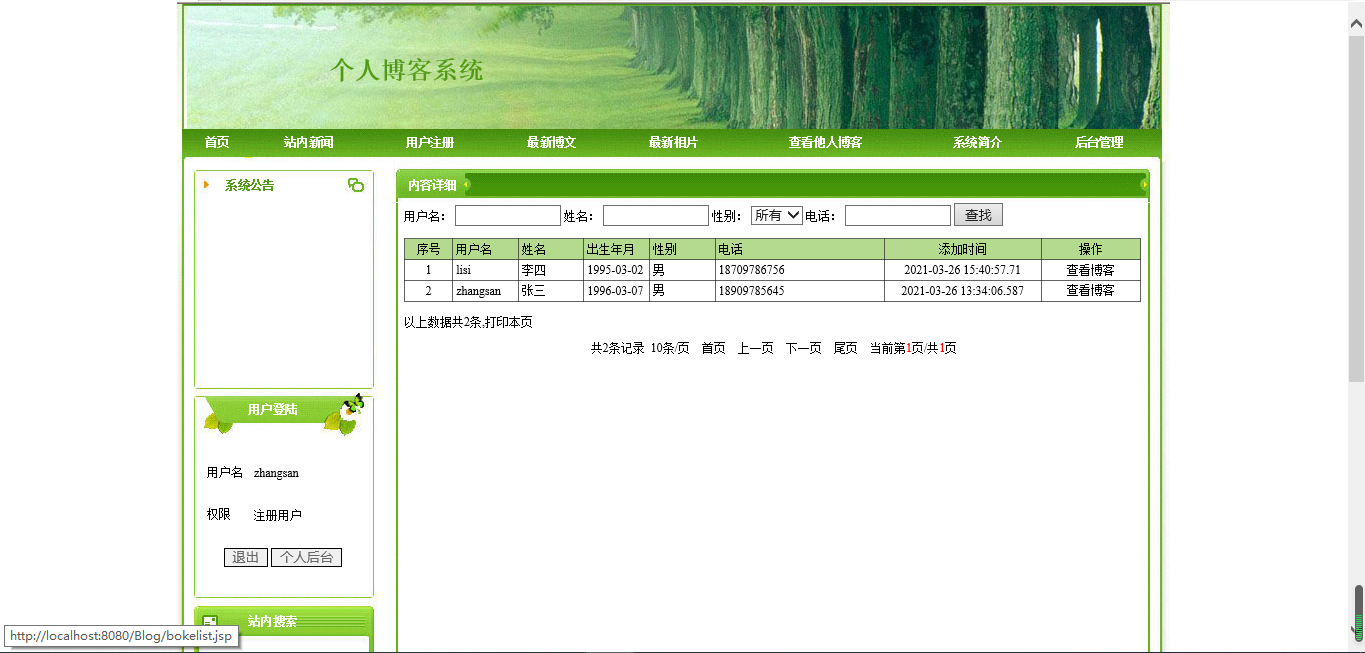Click the orange arrow beside 系统公告
Viewport: 1365px width, 653px height.
[x=206, y=185]
